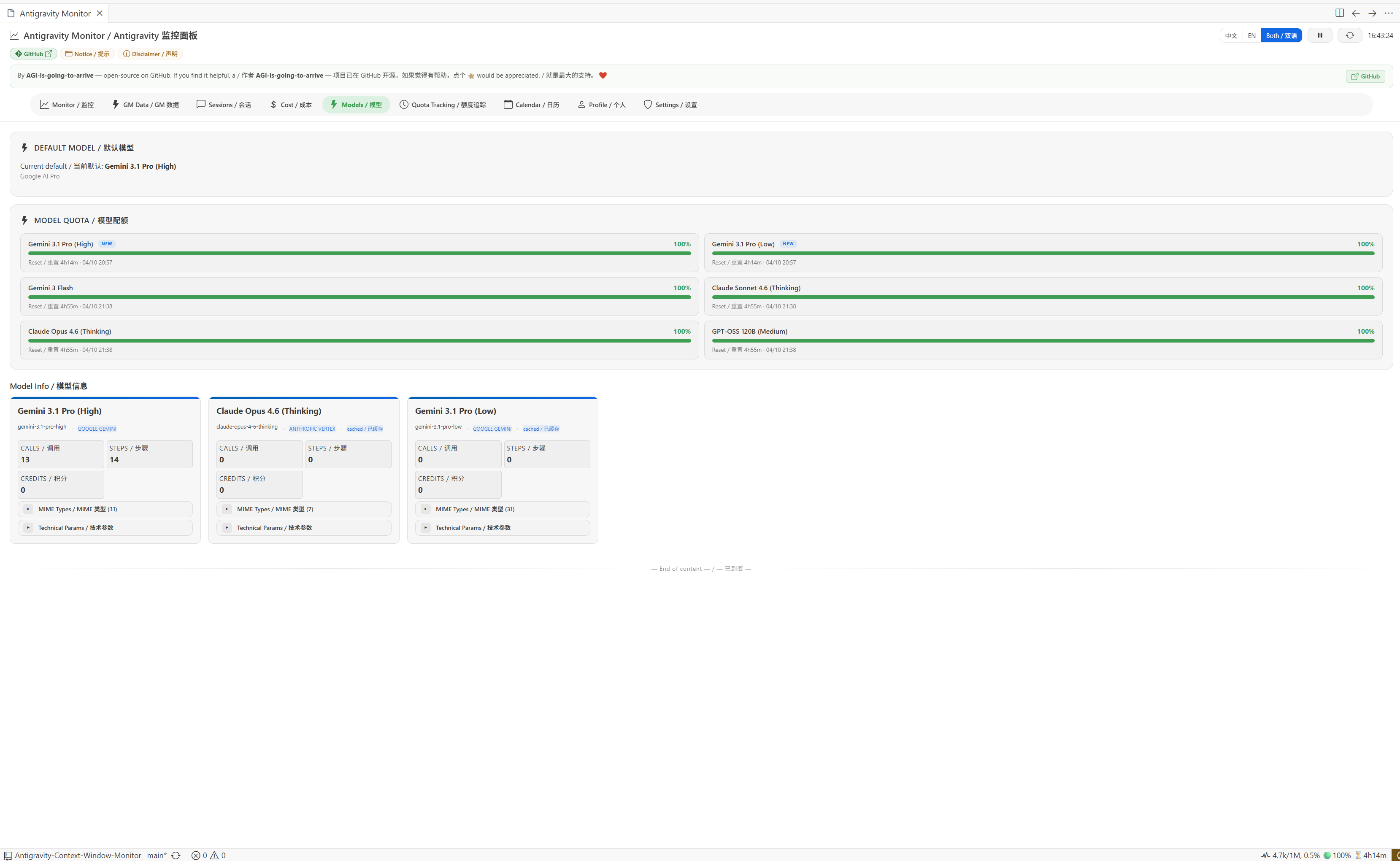1400x861 pixels.
Task: Open the Disclaimer / 声明 badge
Action: click(x=150, y=54)
